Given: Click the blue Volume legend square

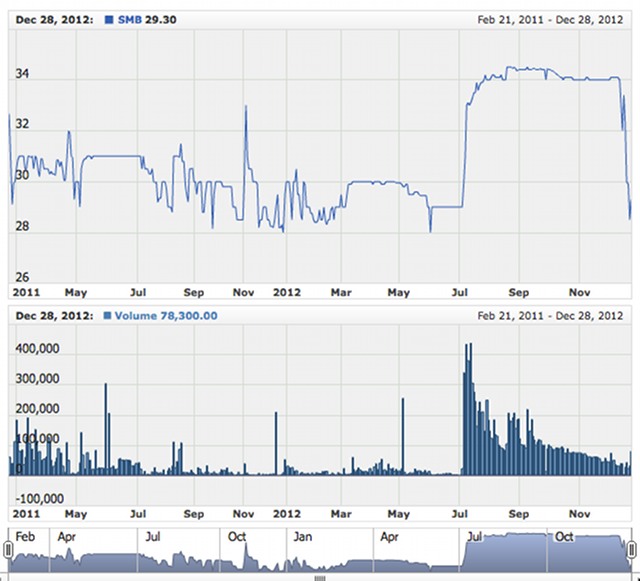Looking at the screenshot, I should 107,316.
